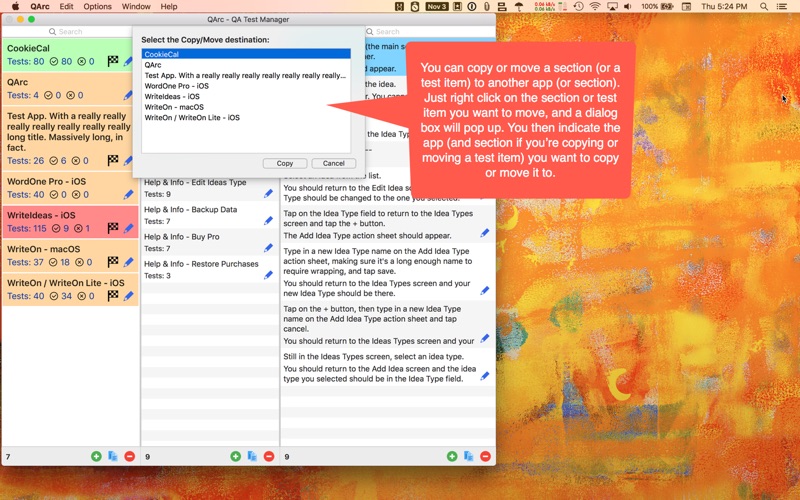Choose 'Test App. With a really...' destination entry

(x=246, y=75)
